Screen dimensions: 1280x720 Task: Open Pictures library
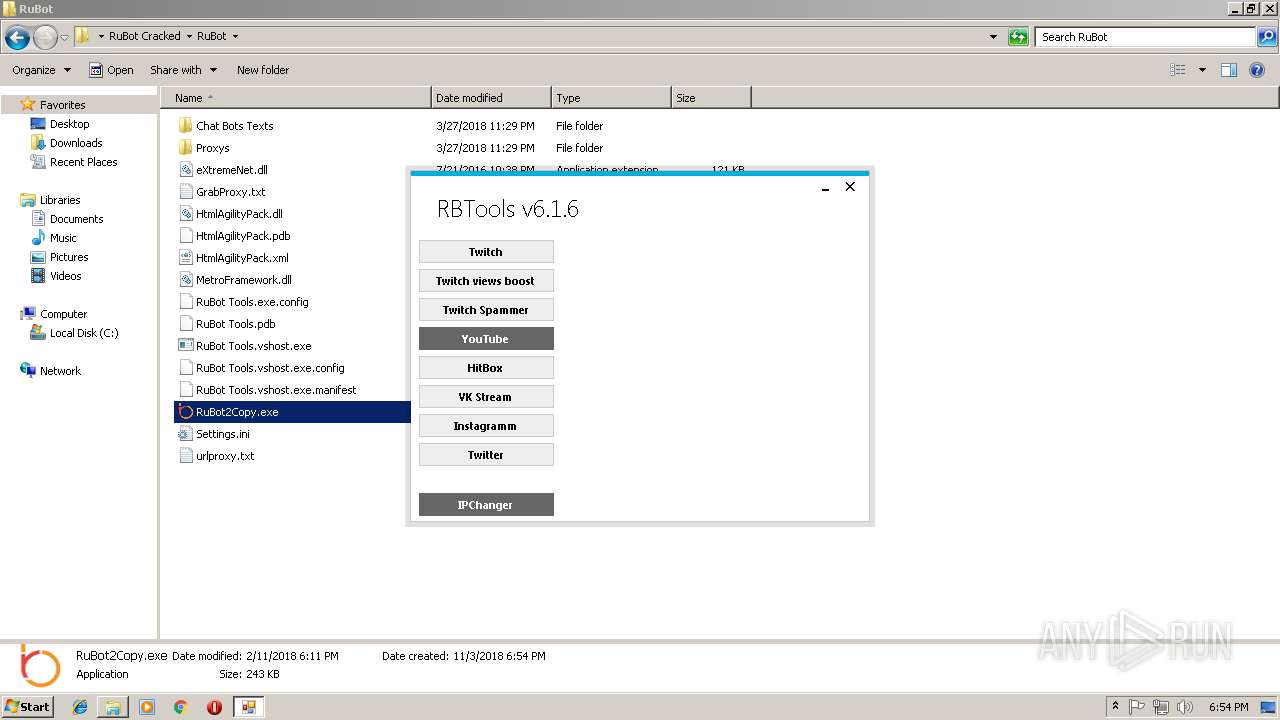pyautogui.click(x=69, y=257)
